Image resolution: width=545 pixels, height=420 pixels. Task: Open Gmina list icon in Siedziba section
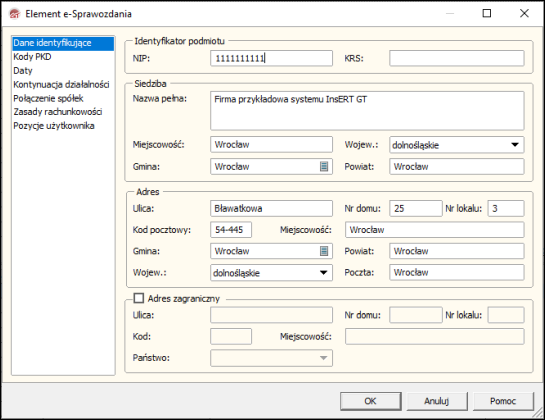[324, 167]
